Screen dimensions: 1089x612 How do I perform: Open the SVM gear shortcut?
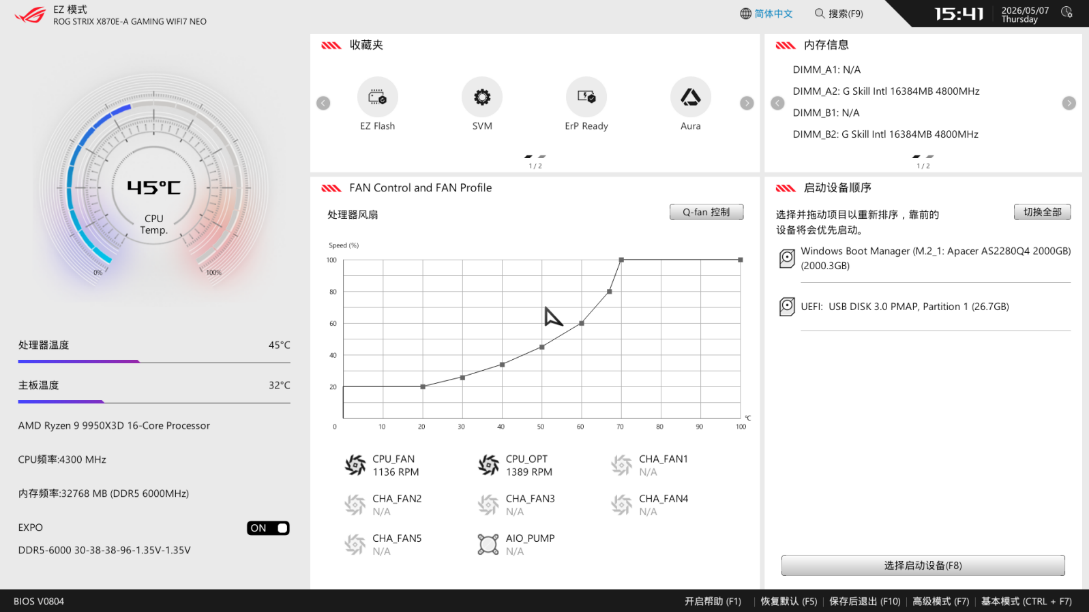(x=482, y=97)
